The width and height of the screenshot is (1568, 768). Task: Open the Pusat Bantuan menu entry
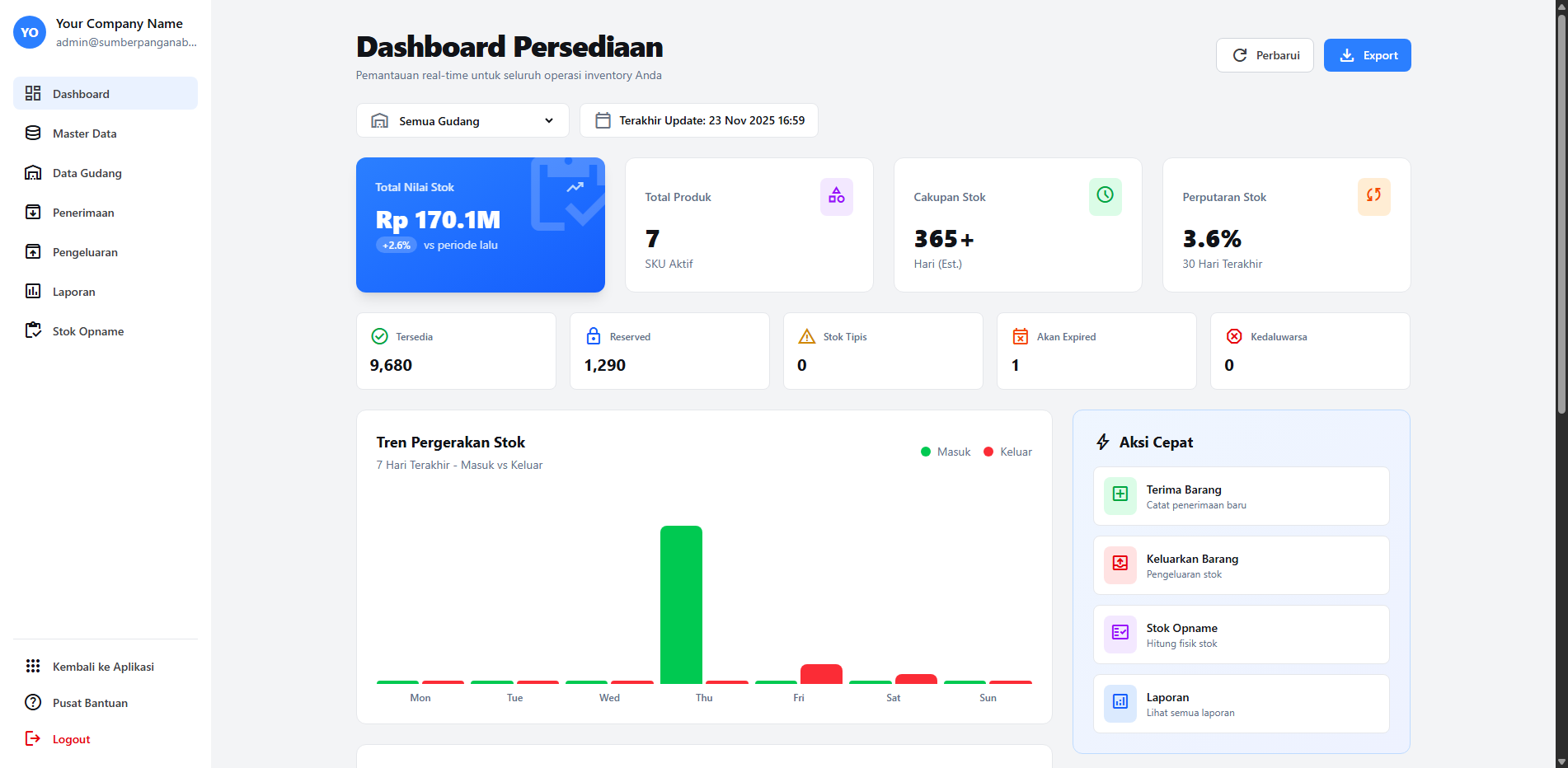pos(89,702)
